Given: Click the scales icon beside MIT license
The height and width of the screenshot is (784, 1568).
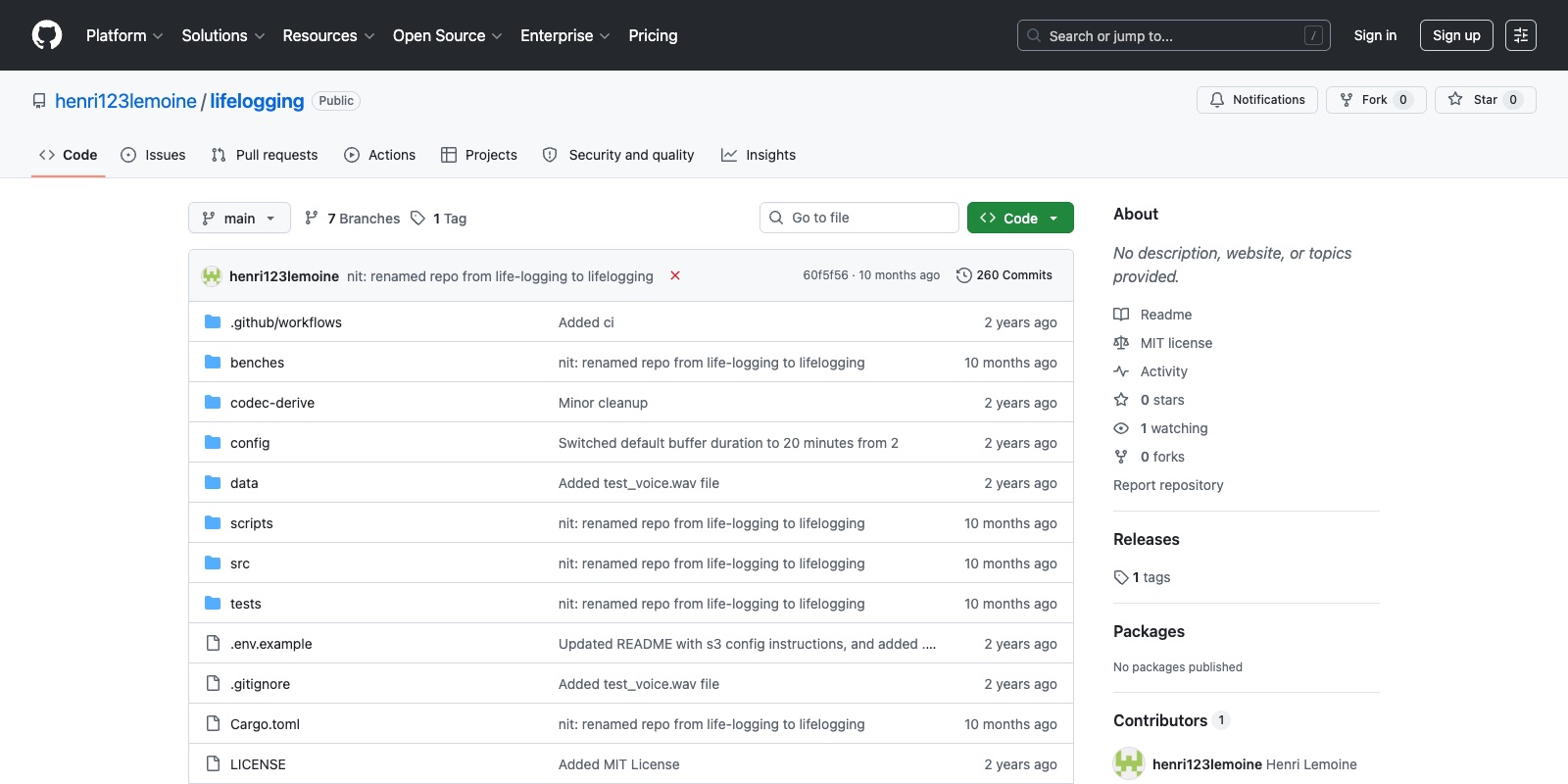Looking at the screenshot, I should (1121, 343).
